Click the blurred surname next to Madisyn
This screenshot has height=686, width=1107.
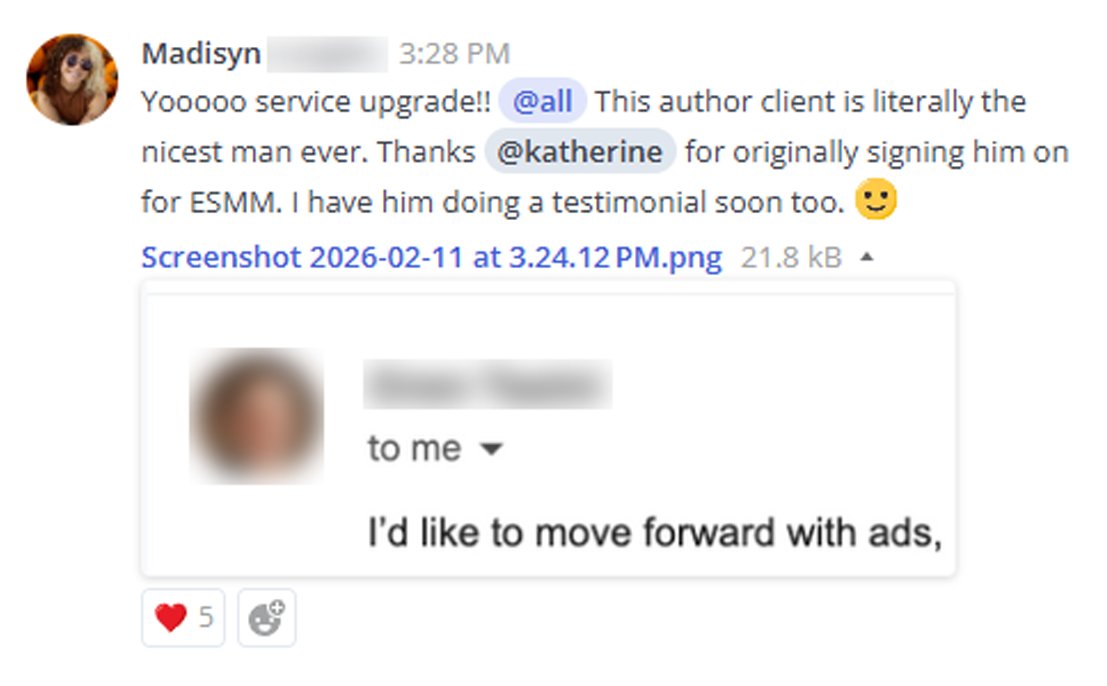pos(328,54)
